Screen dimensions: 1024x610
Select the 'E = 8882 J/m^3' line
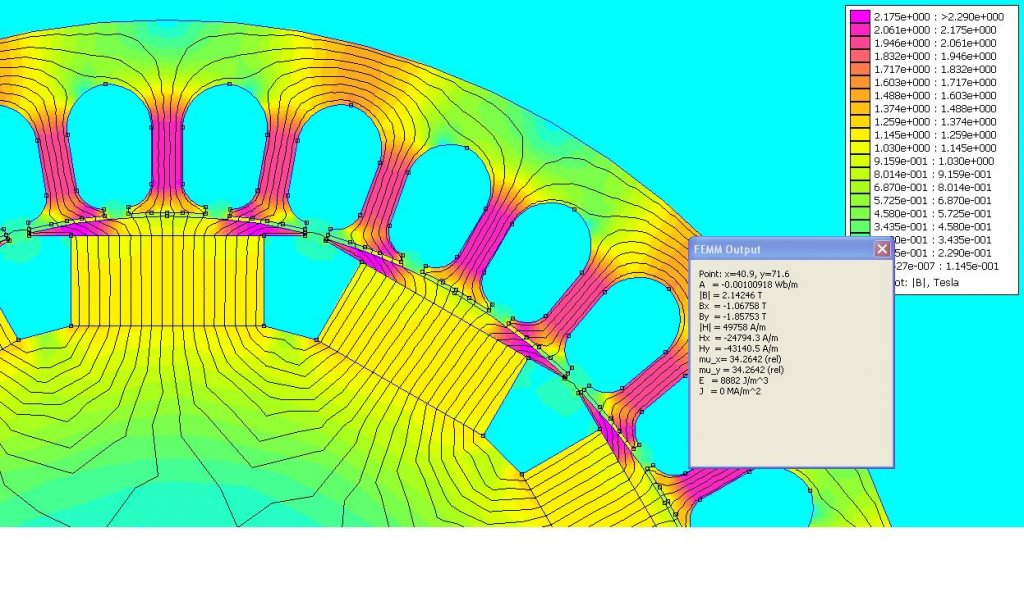pos(733,381)
